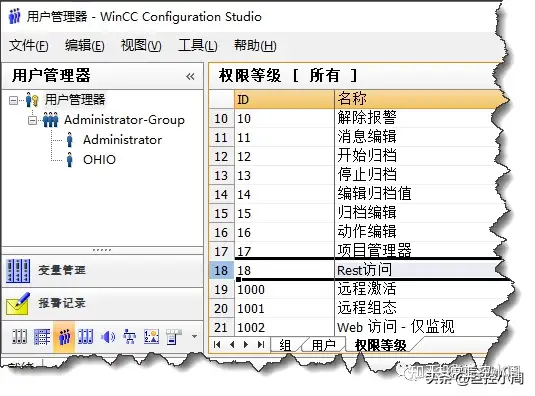Open the 视图(V) menu

(141, 45)
